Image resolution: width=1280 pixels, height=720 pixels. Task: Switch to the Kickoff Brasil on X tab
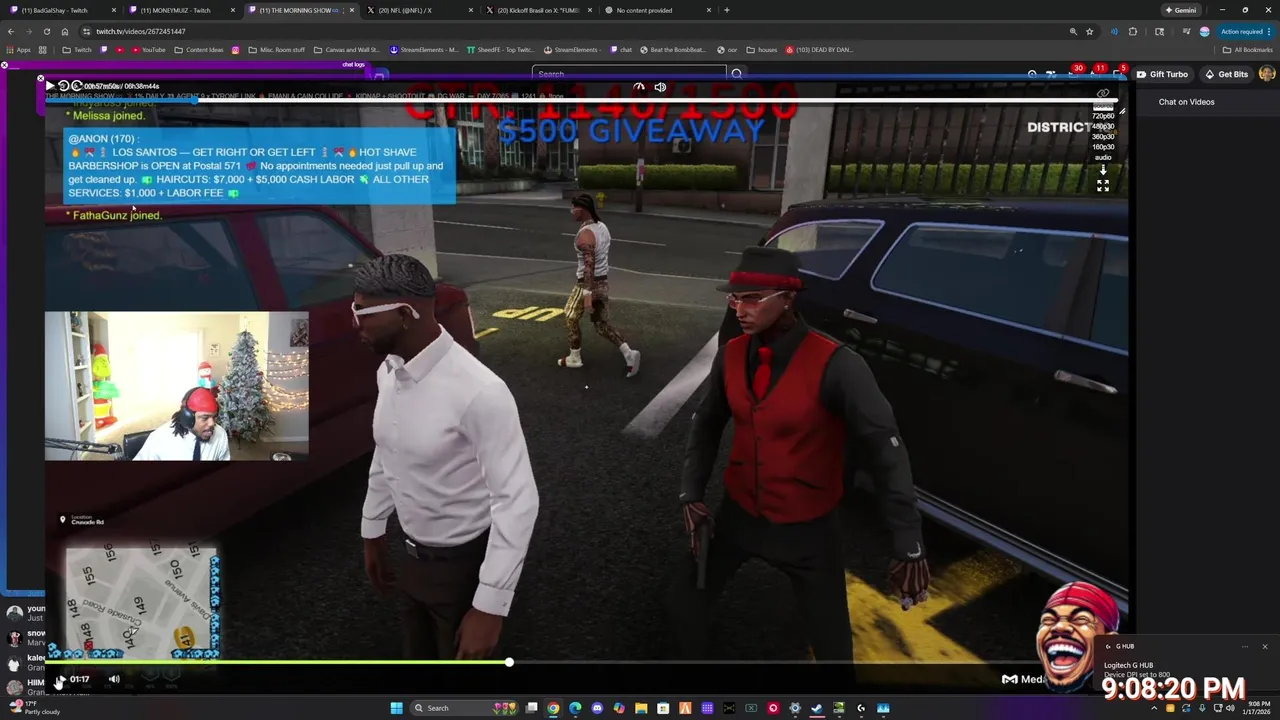point(536,10)
